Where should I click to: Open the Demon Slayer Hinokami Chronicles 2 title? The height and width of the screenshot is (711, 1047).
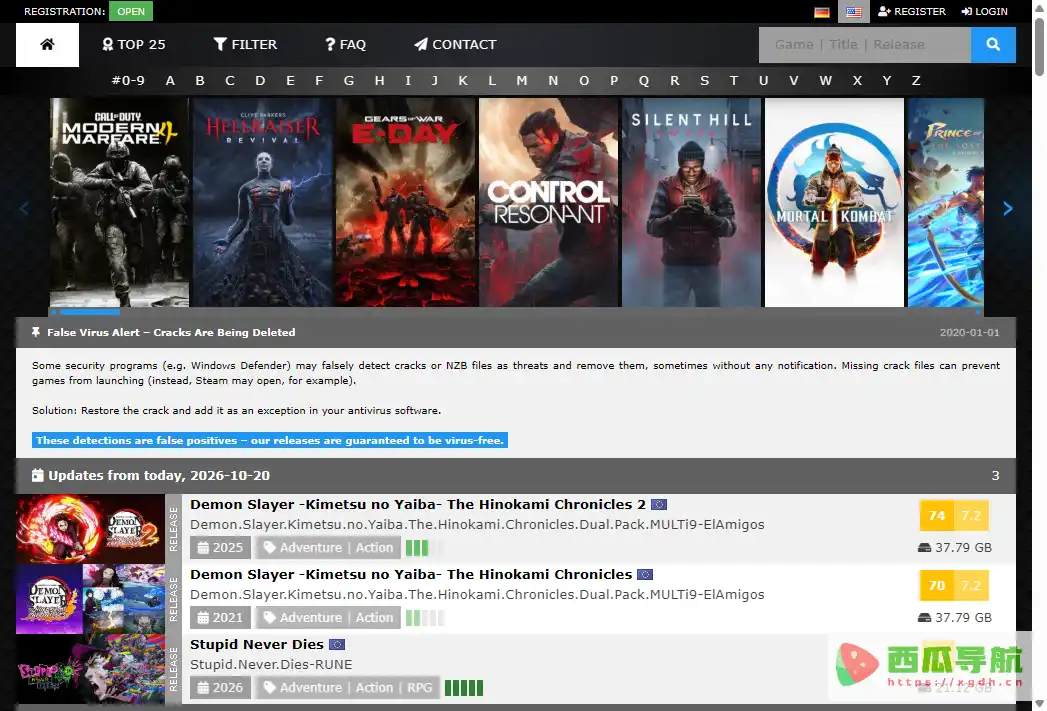(x=418, y=505)
